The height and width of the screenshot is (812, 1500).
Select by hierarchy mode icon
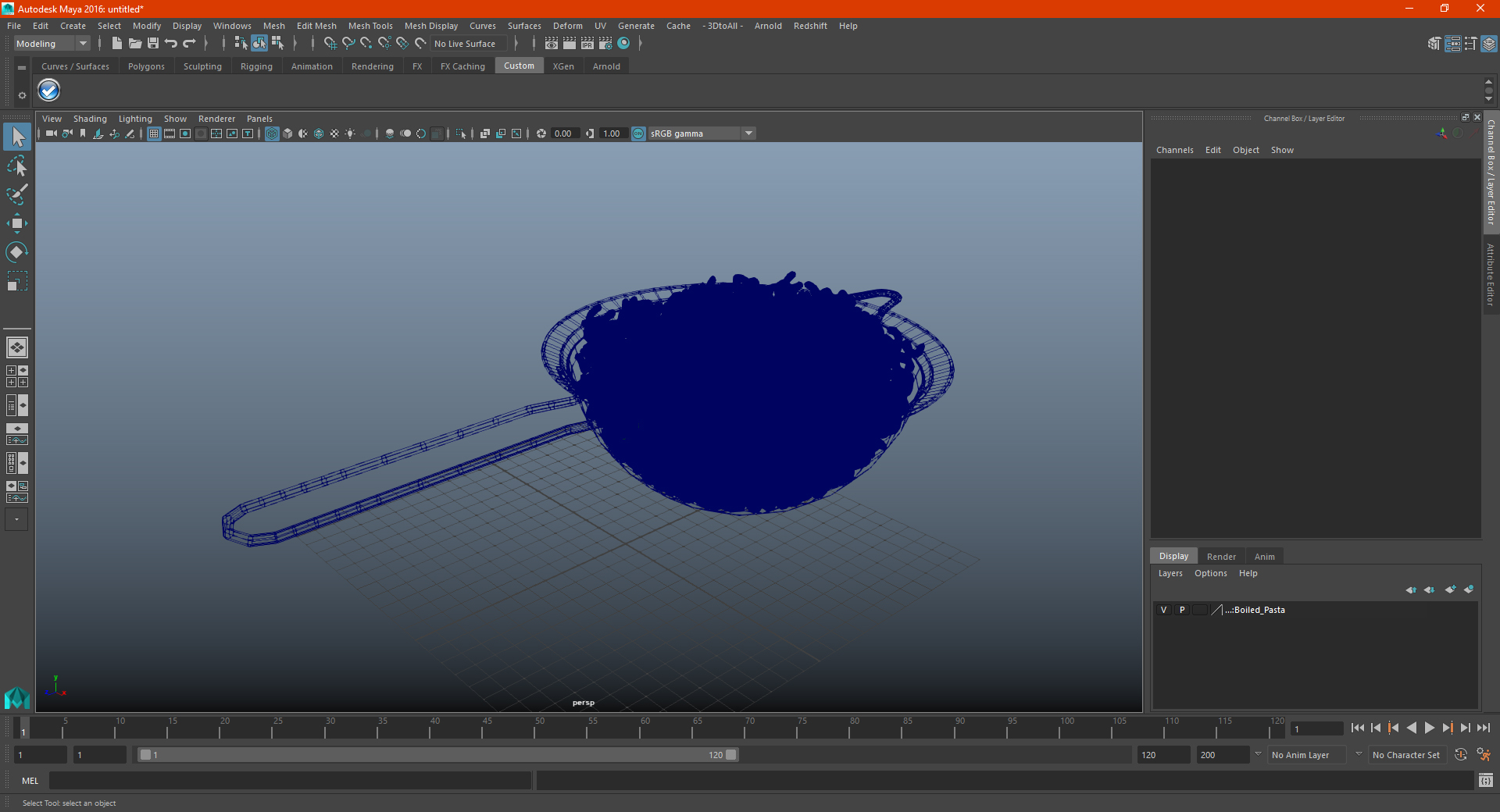click(x=241, y=44)
